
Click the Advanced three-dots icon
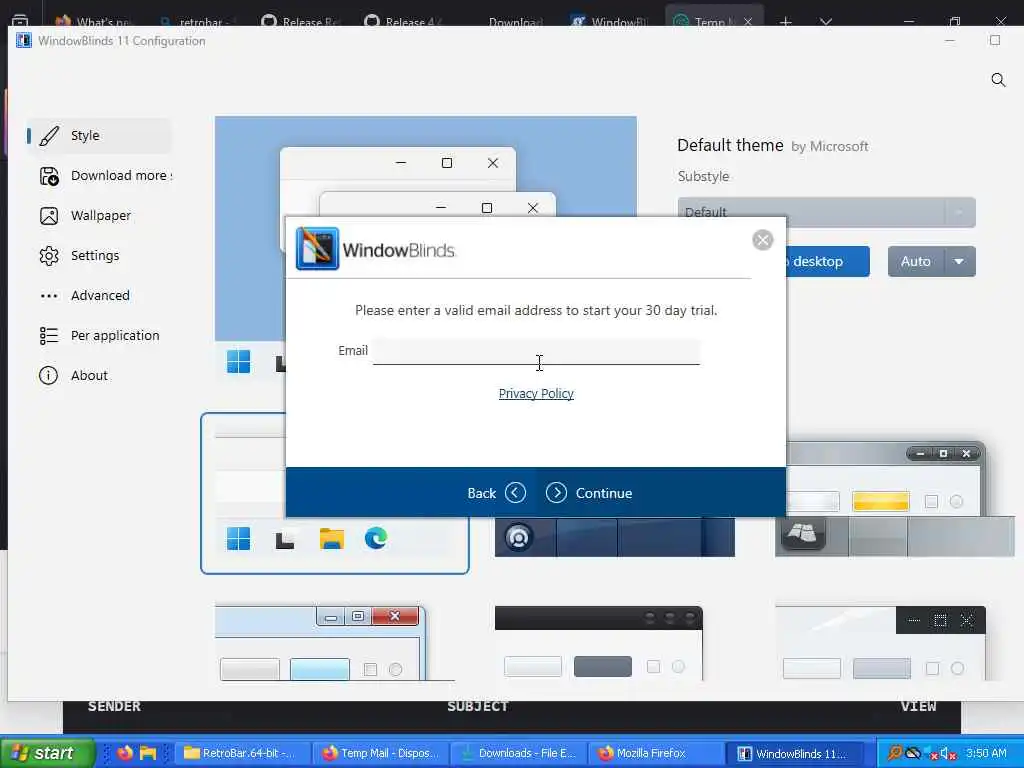click(49, 296)
